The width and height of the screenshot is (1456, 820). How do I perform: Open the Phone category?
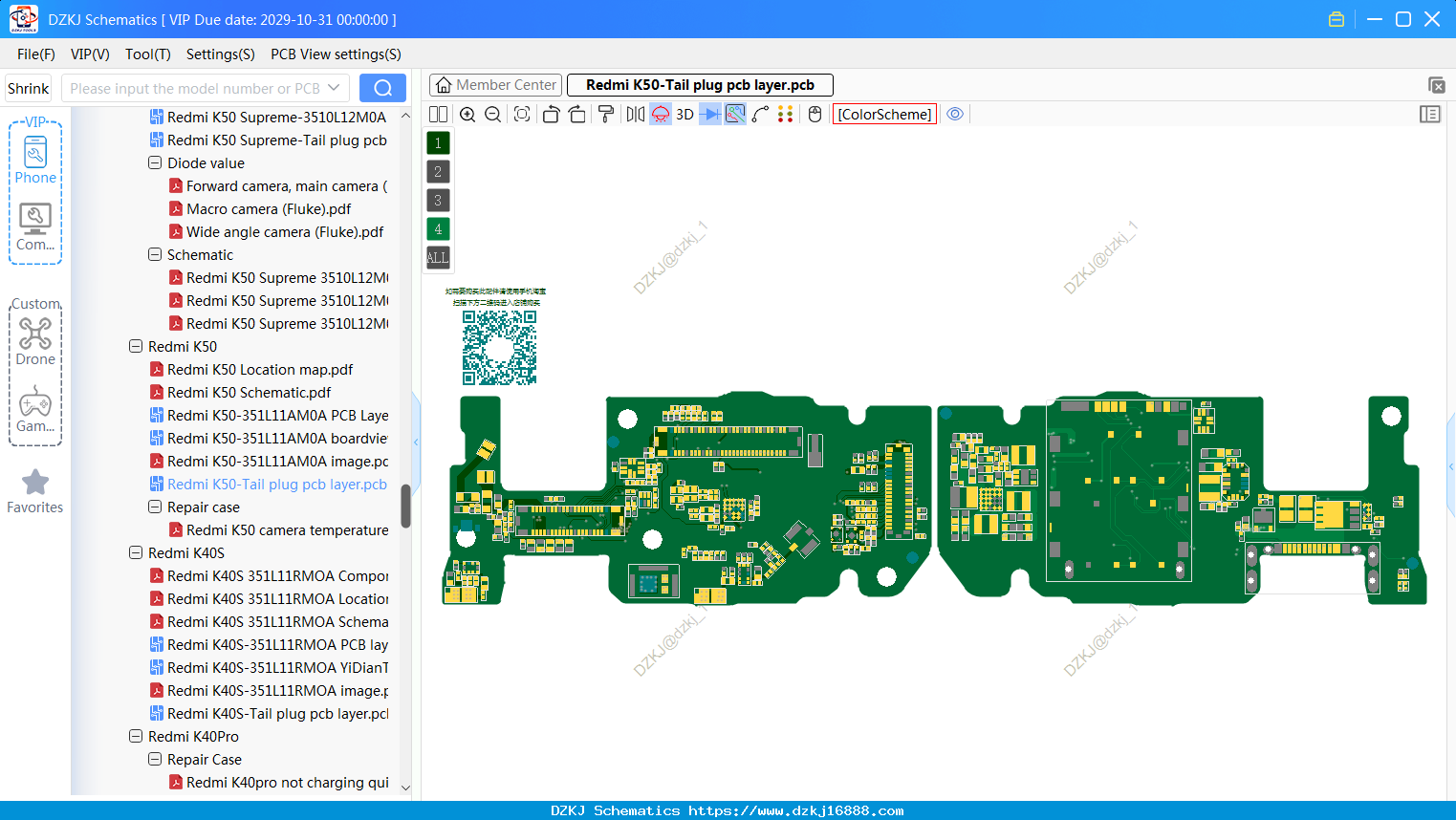[35, 161]
